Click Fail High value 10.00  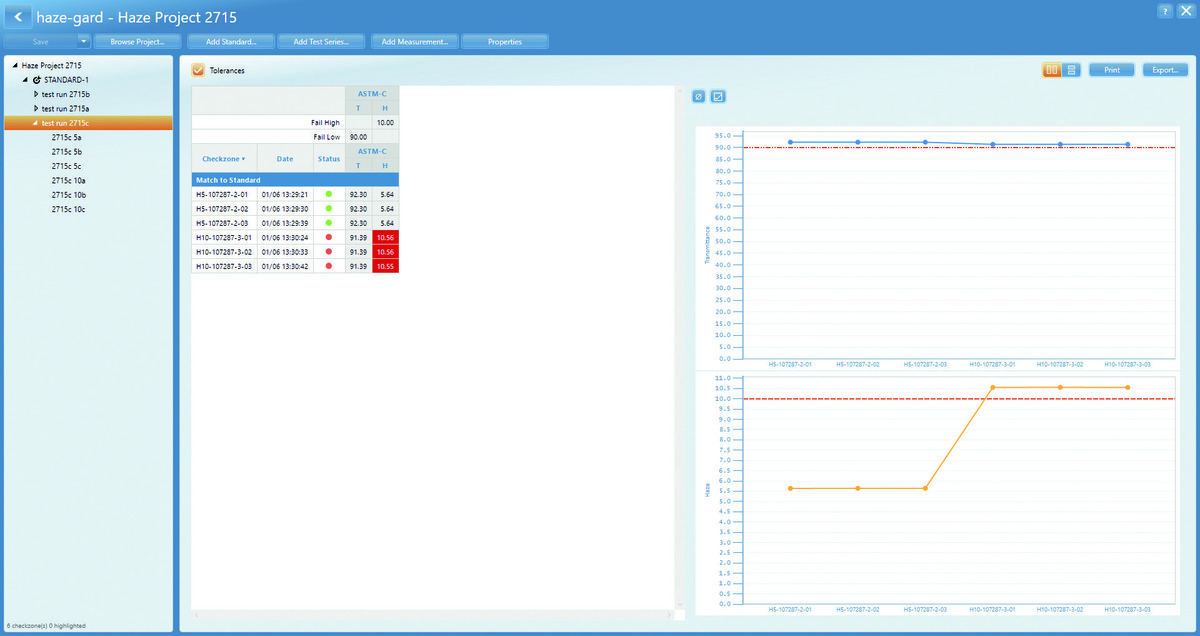385,122
